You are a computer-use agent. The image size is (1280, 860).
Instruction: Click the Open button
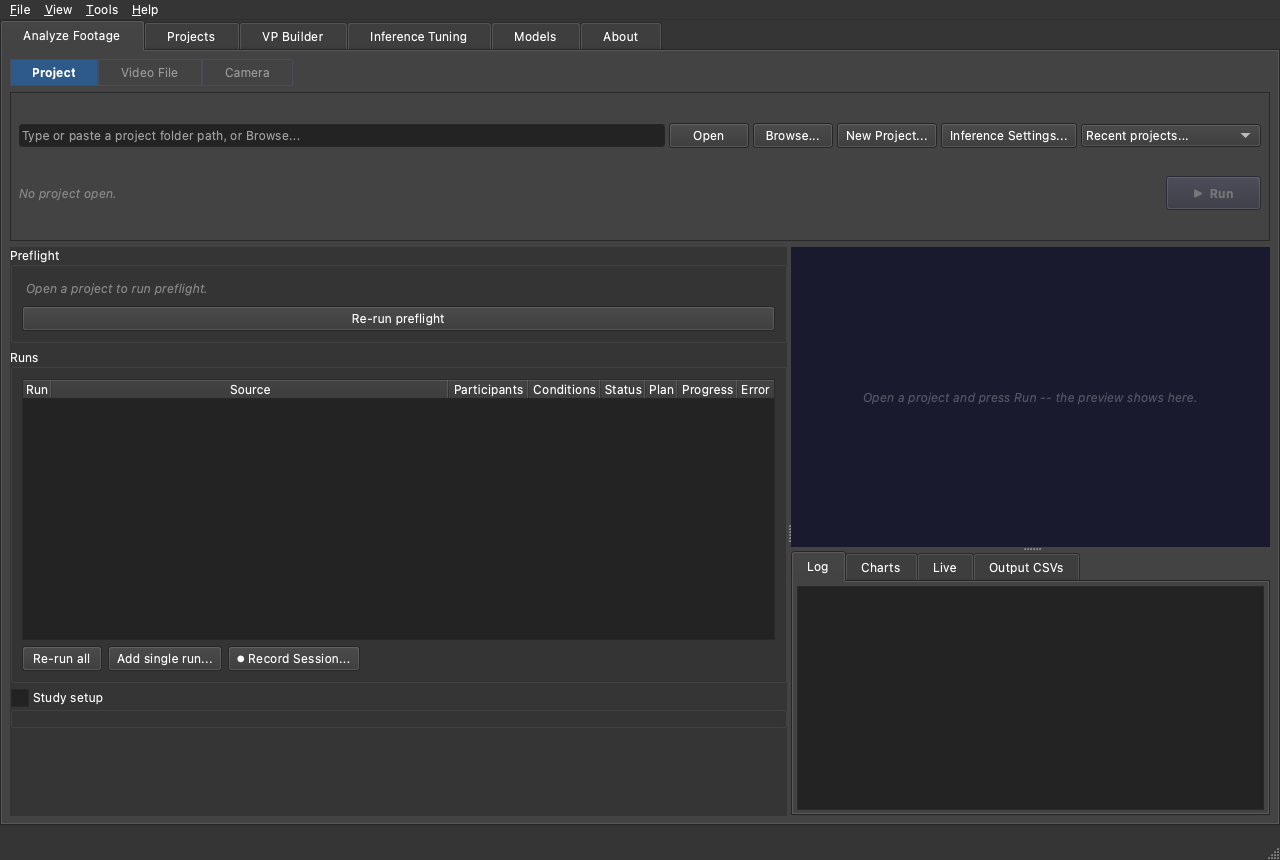coord(708,135)
